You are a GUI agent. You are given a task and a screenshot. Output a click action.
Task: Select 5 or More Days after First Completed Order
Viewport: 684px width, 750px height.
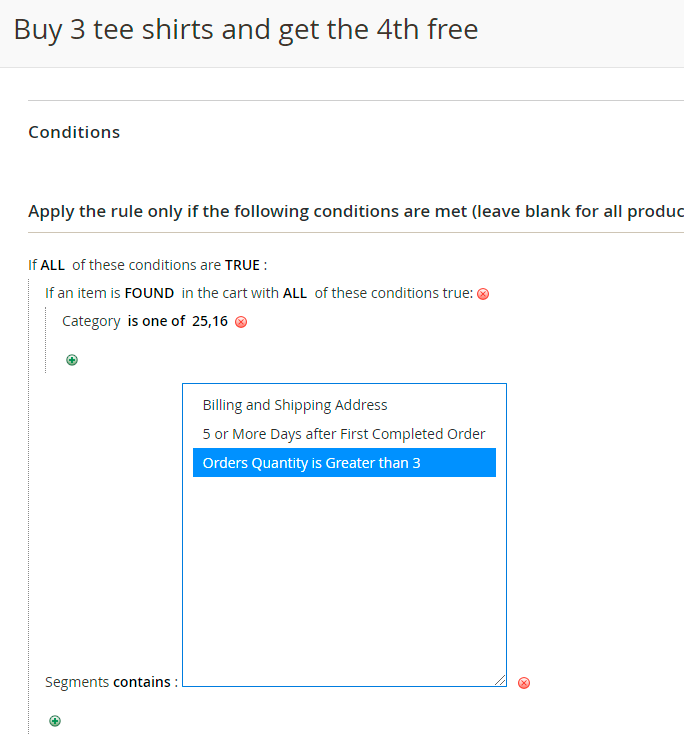point(344,434)
